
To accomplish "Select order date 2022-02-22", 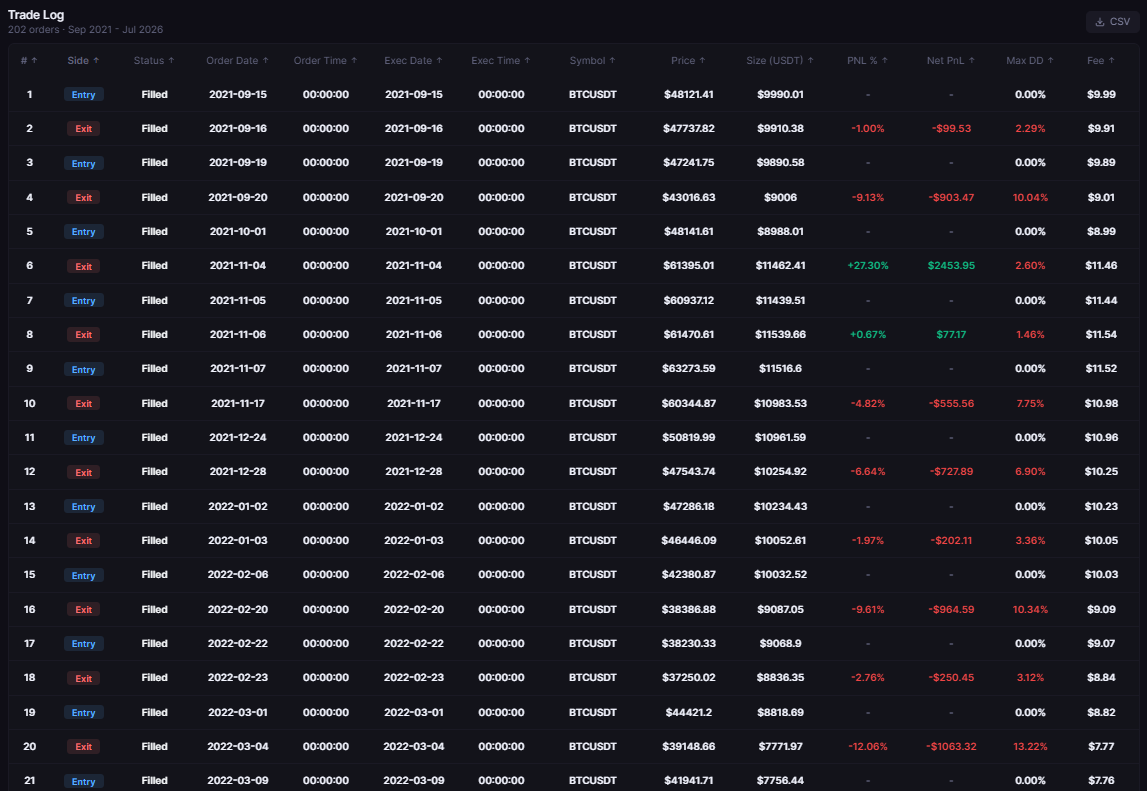I will pyautogui.click(x=238, y=643).
